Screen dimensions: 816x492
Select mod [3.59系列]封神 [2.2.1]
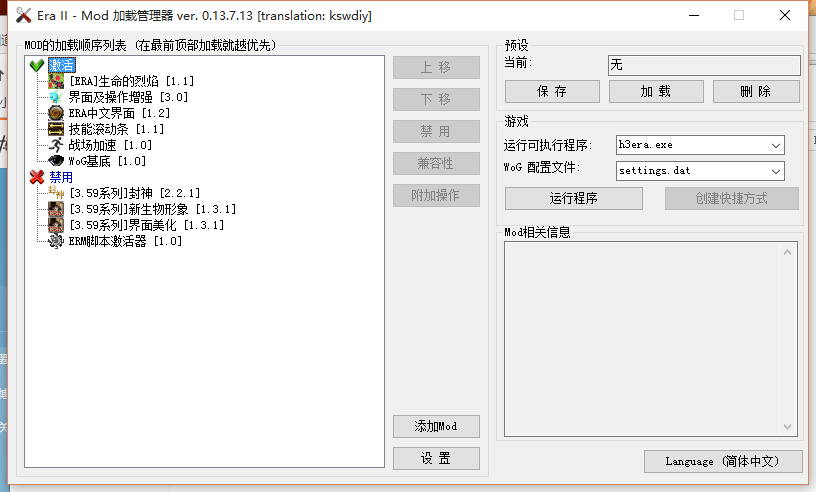135,193
